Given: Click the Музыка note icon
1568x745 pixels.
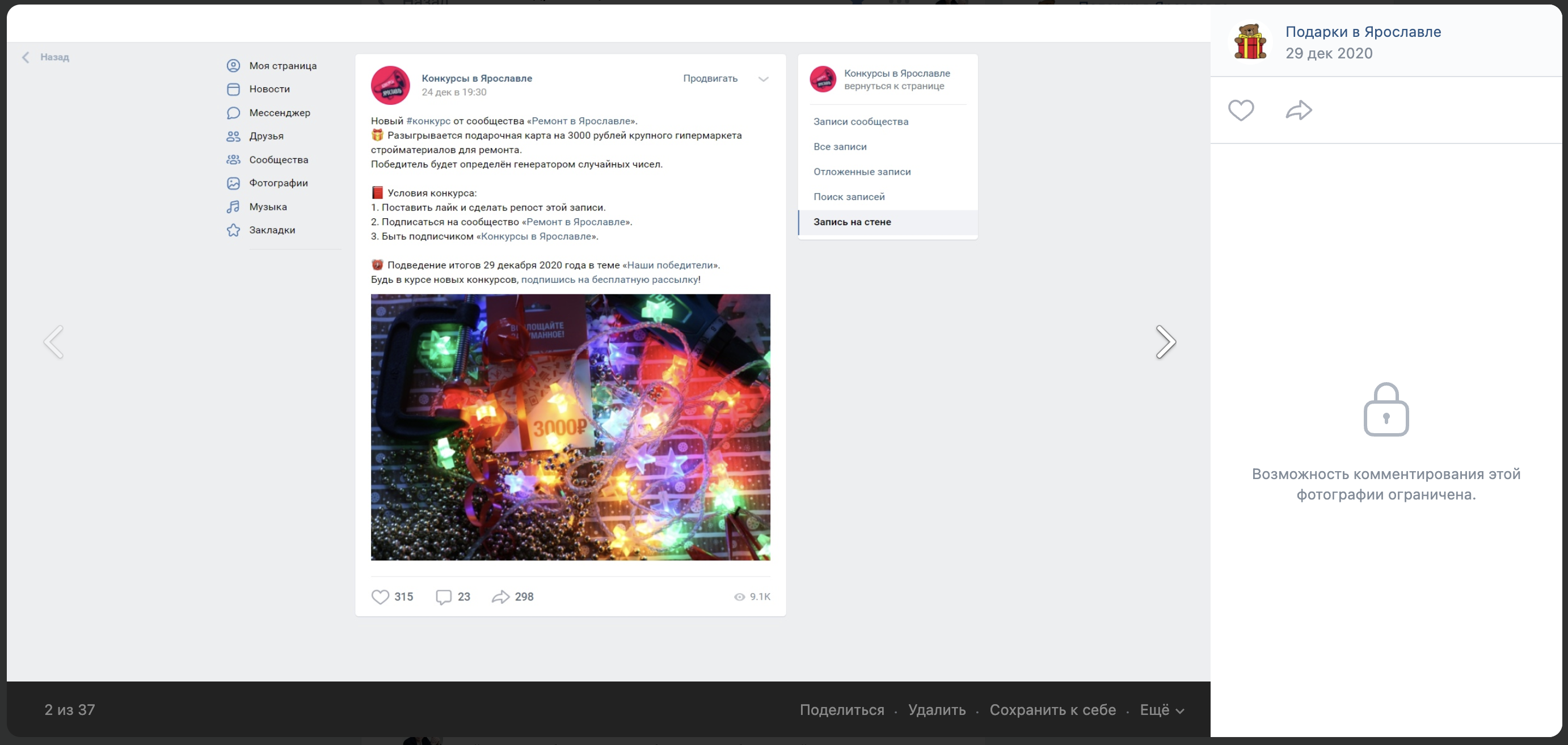Looking at the screenshot, I should [x=233, y=207].
